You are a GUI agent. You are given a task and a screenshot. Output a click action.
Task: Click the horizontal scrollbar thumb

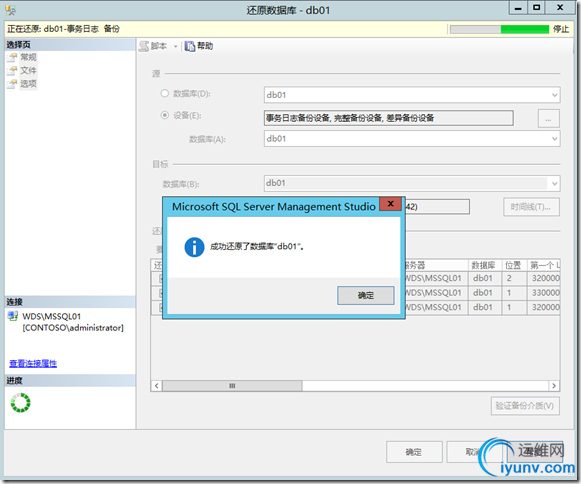point(232,386)
